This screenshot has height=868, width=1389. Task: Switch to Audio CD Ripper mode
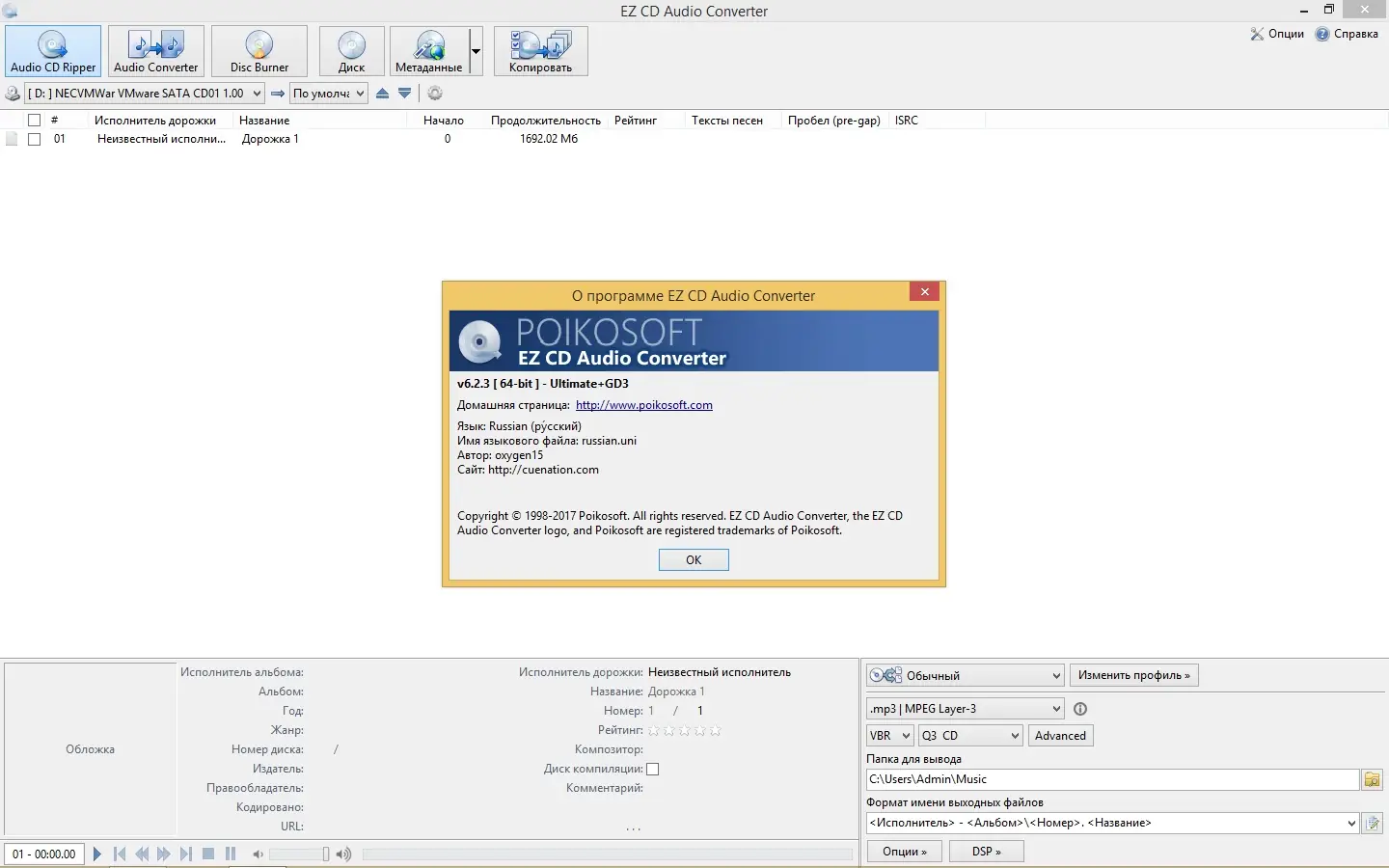(x=53, y=51)
